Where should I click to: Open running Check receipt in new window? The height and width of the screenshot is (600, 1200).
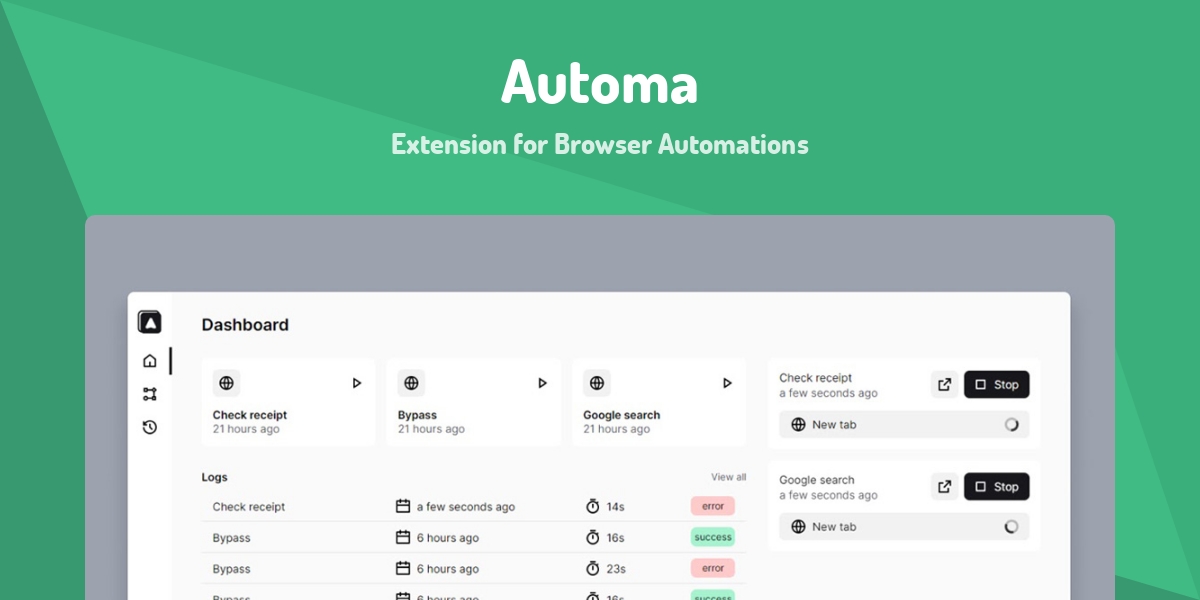click(x=944, y=385)
